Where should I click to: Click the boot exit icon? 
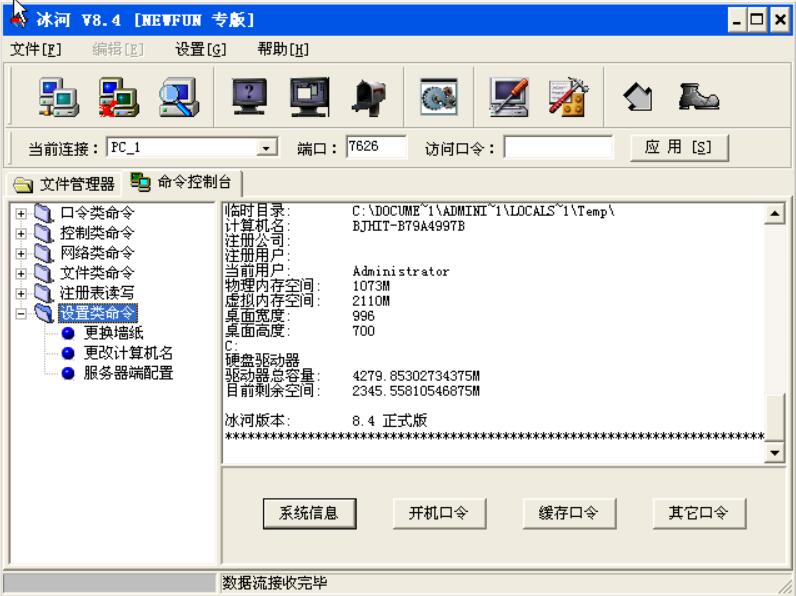(x=699, y=96)
